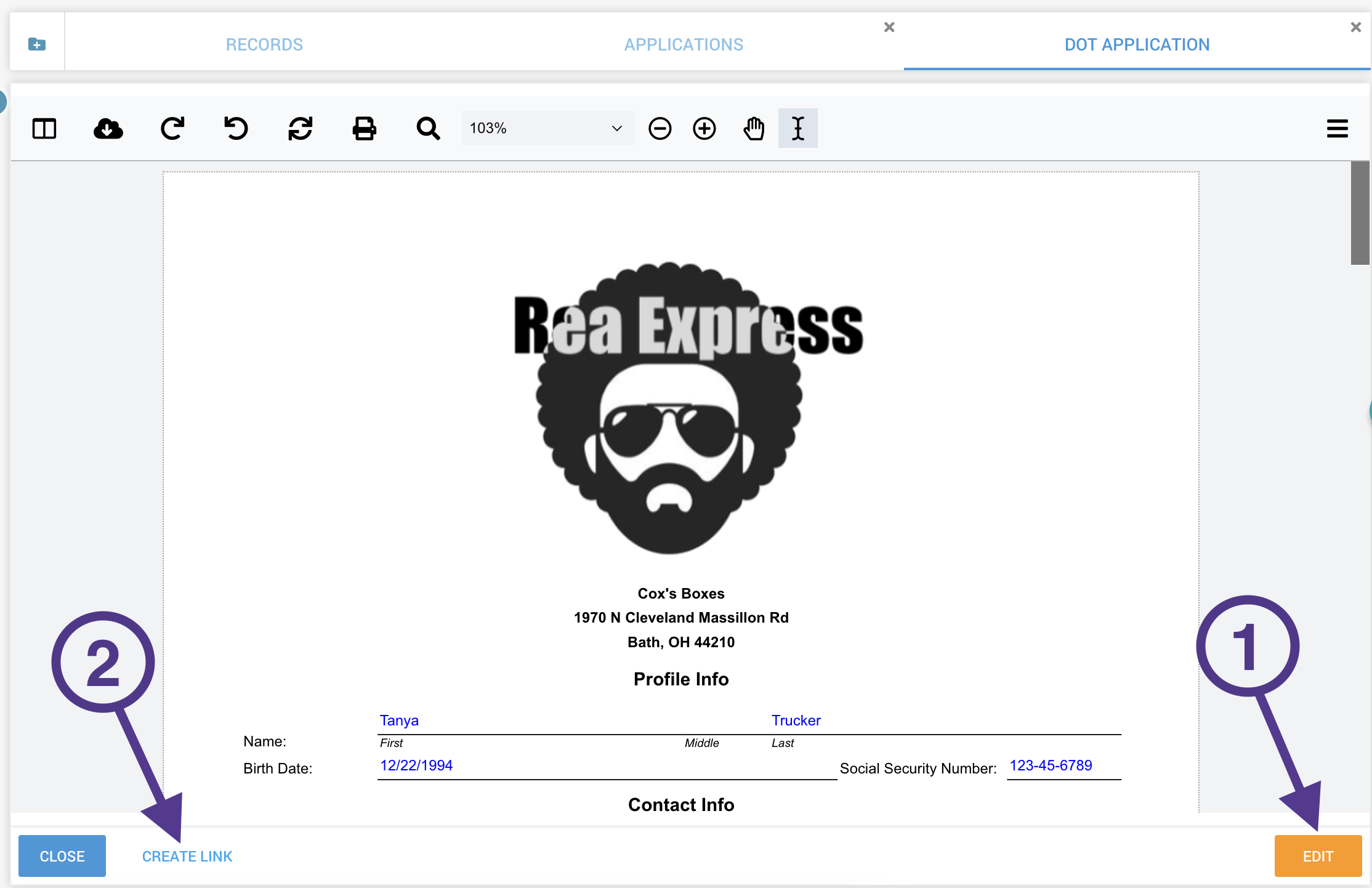Toggle the side panel view icon
Screen dimensions: 1372x888
44,129
